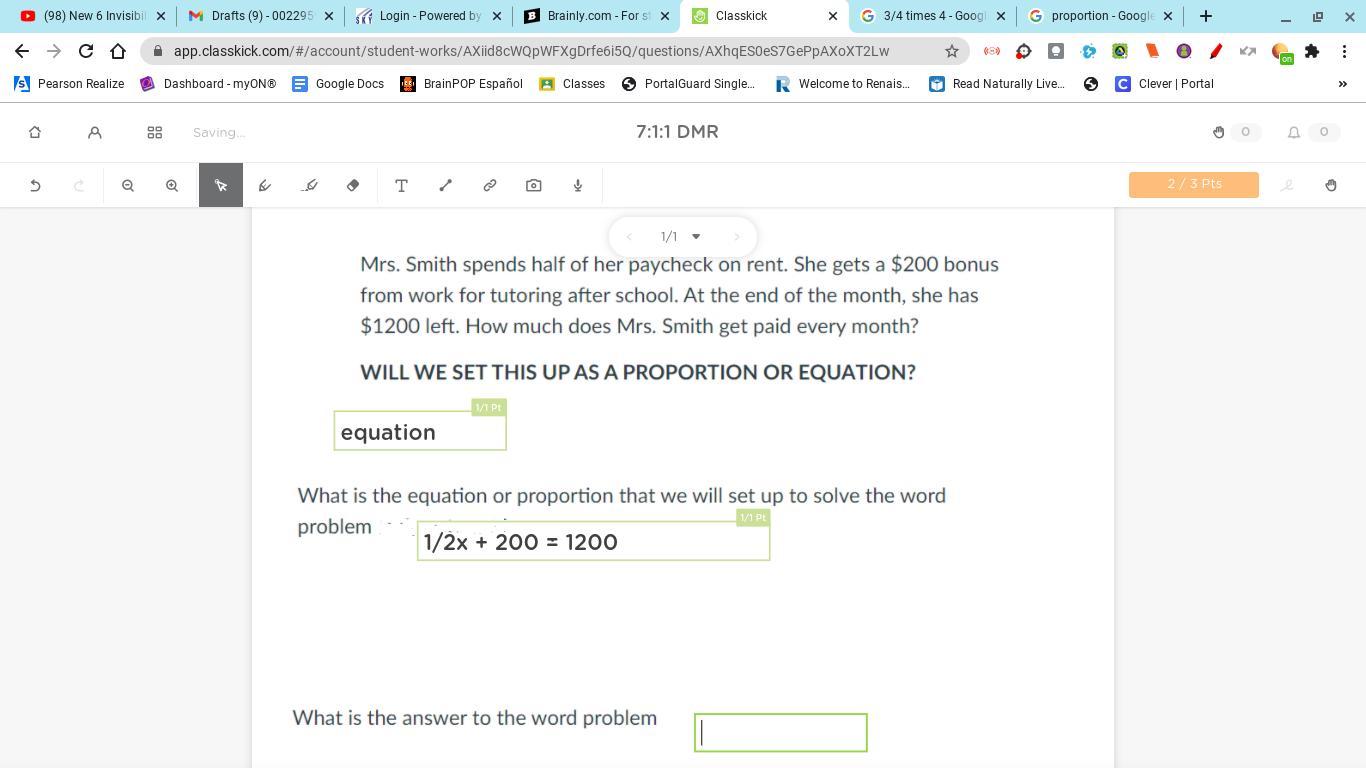Switch to the Brainly.com browser tab
The width and height of the screenshot is (1366, 768).
598,16
